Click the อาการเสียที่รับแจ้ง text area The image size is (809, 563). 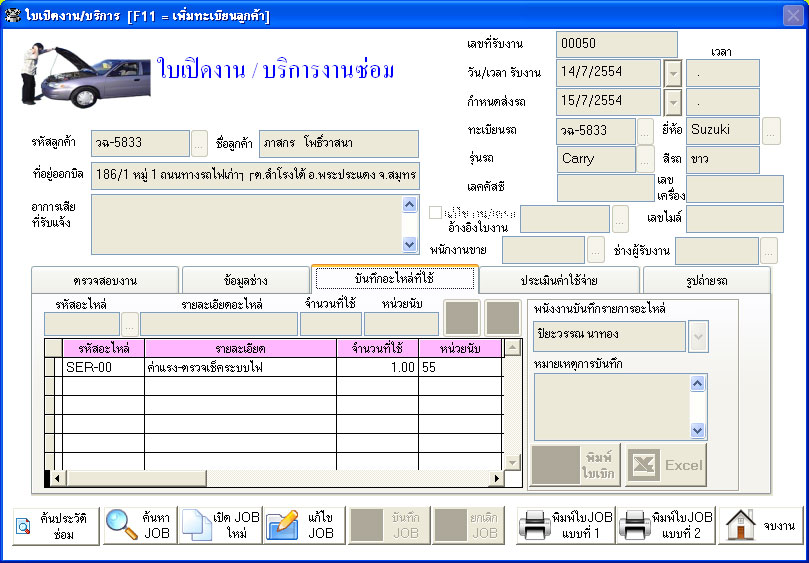pos(245,224)
